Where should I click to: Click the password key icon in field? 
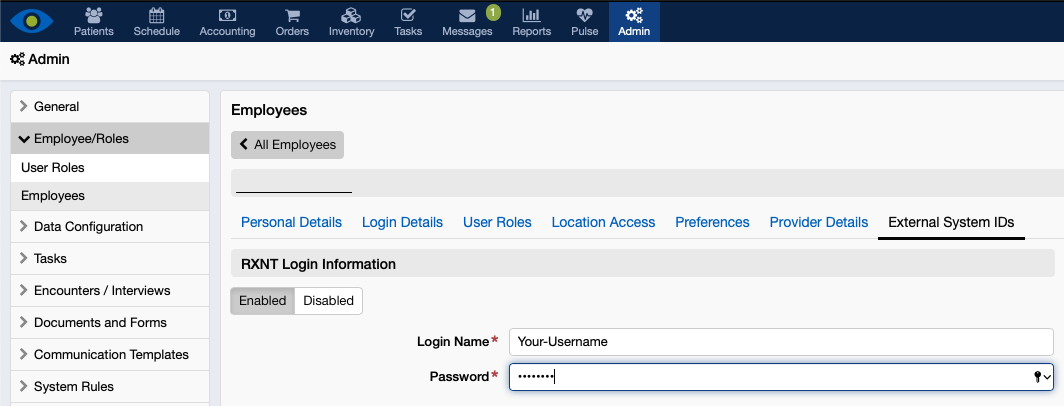click(x=1040, y=376)
